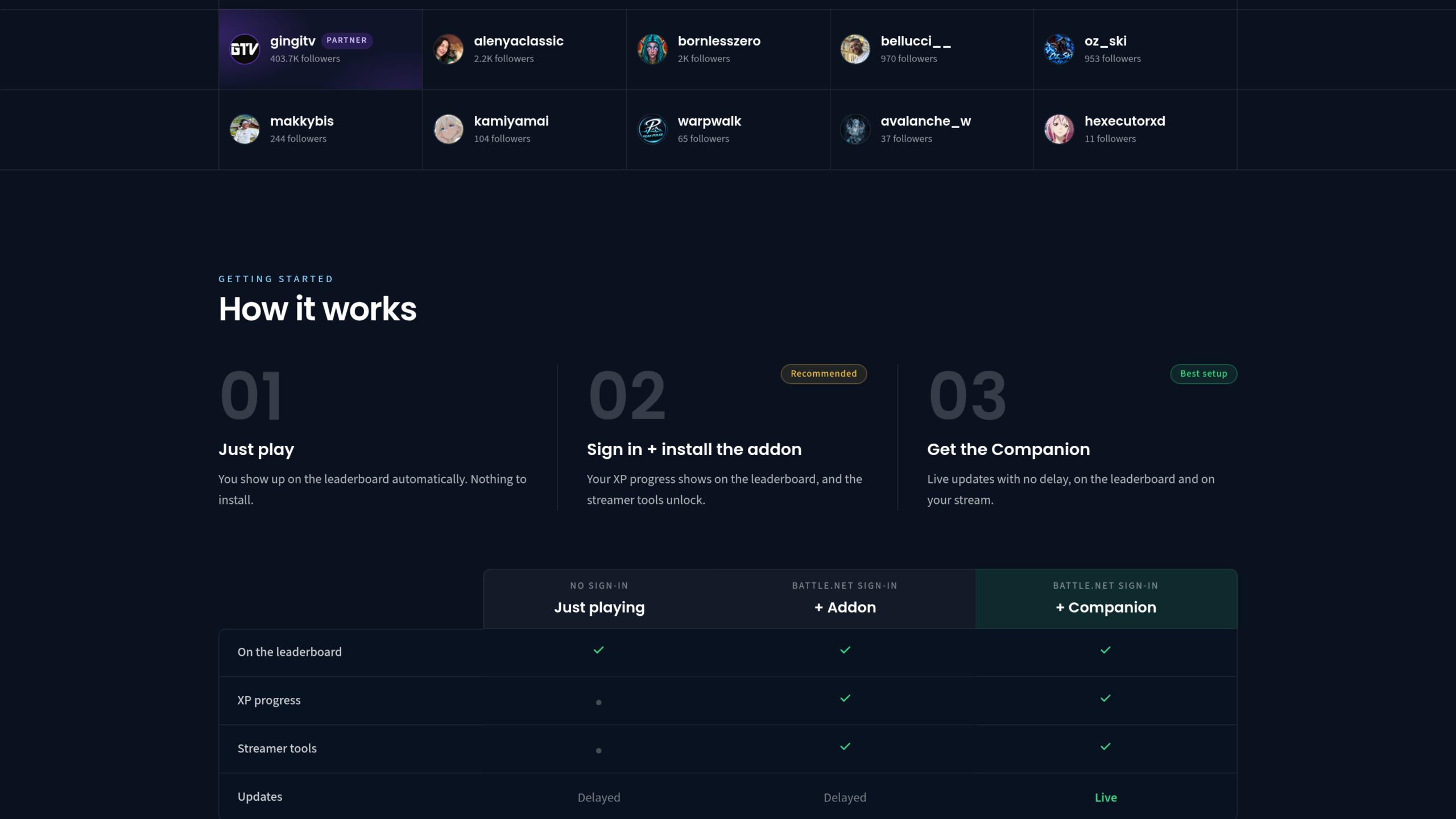Click warpwalk's Peak Pulse avatar
1456x819 pixels.
tap(652, 129)
